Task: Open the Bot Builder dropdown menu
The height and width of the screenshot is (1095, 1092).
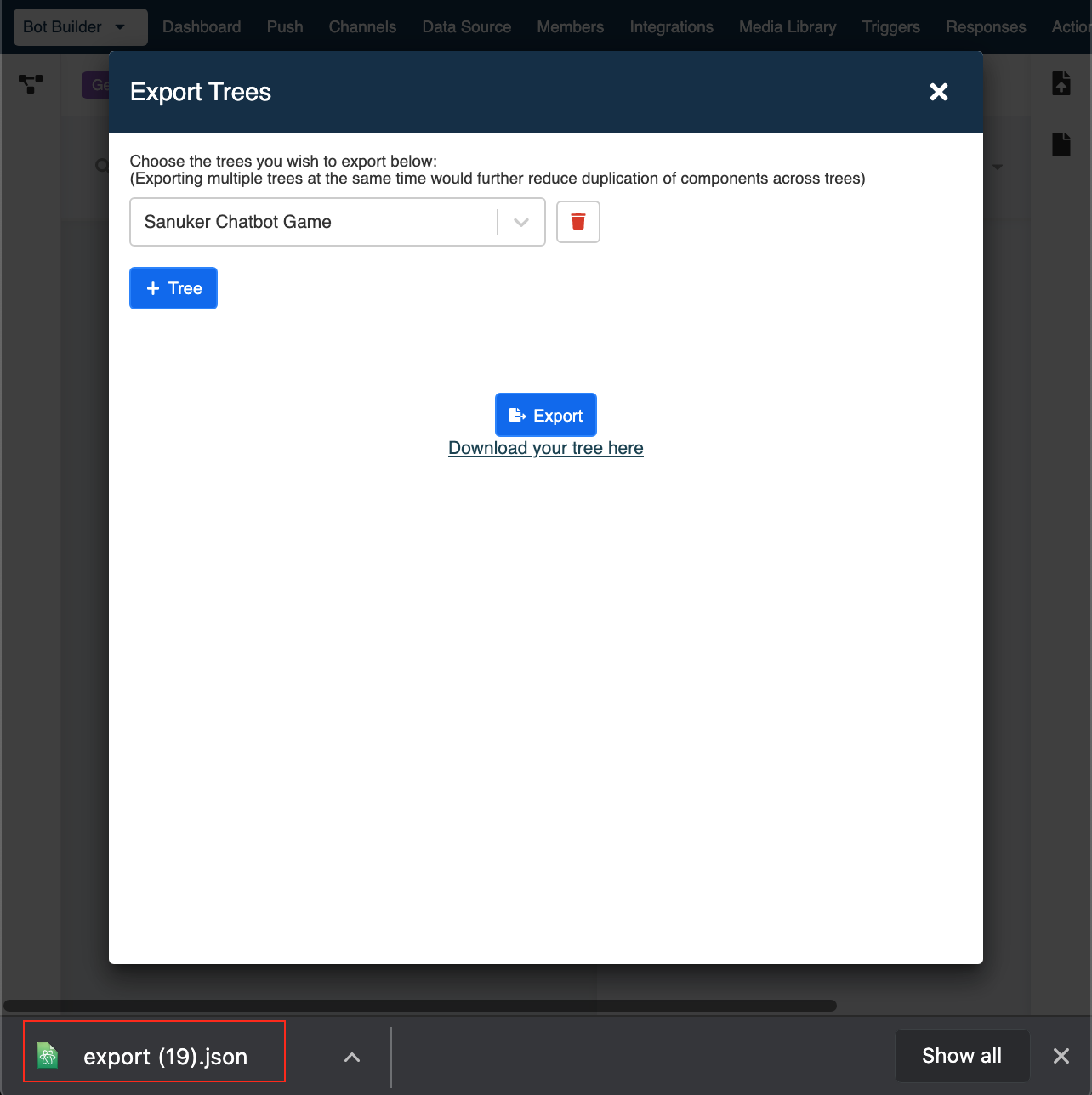Action: click(x=80, y=27)
